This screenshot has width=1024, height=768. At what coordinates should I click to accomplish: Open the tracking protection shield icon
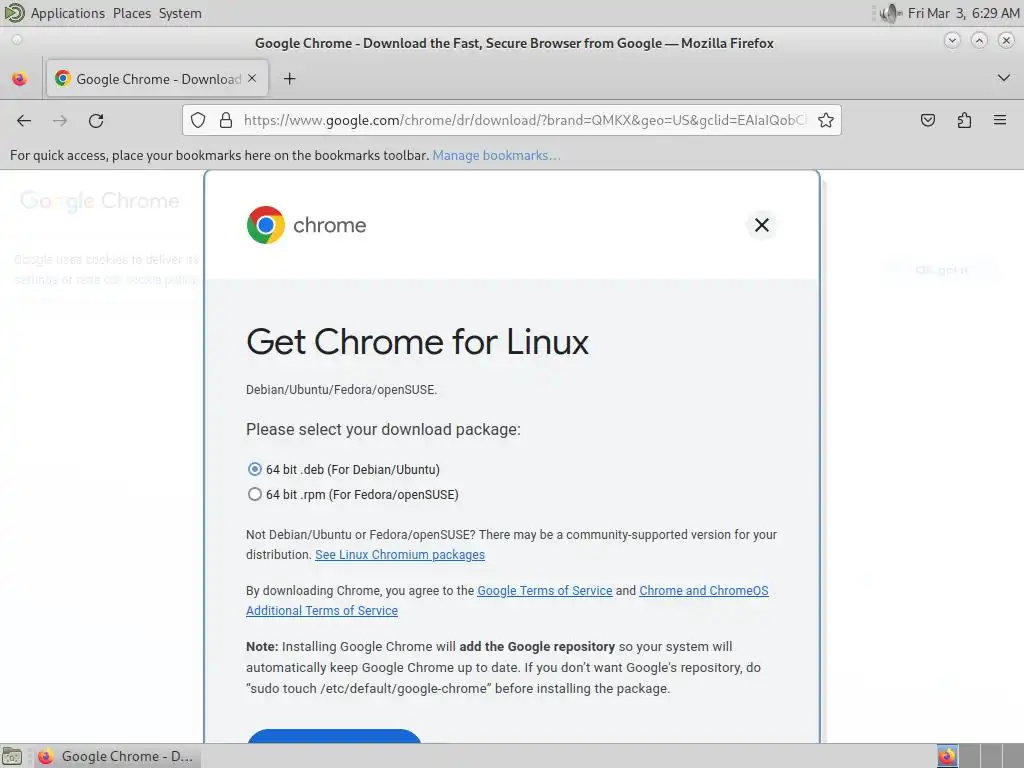(198, 120)
